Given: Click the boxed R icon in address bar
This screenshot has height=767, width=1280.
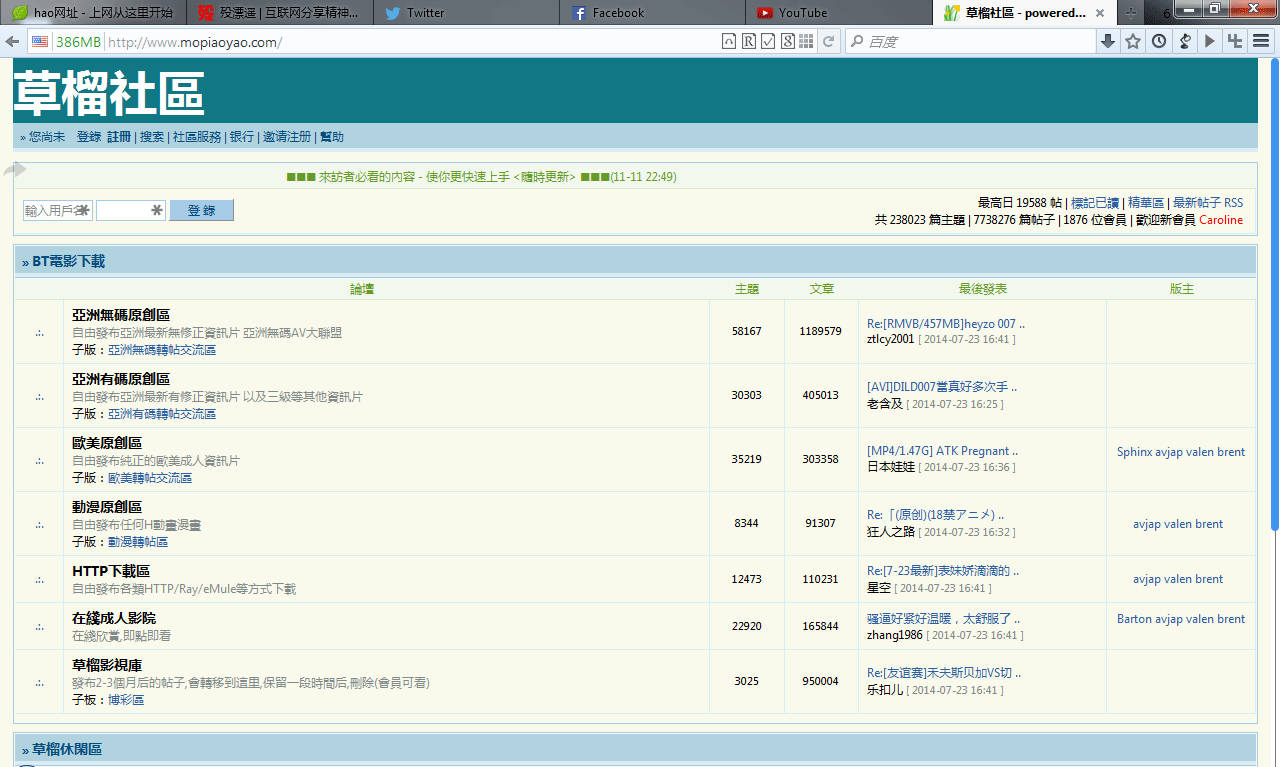Looking at the screenshot, I should coord(748,42).
